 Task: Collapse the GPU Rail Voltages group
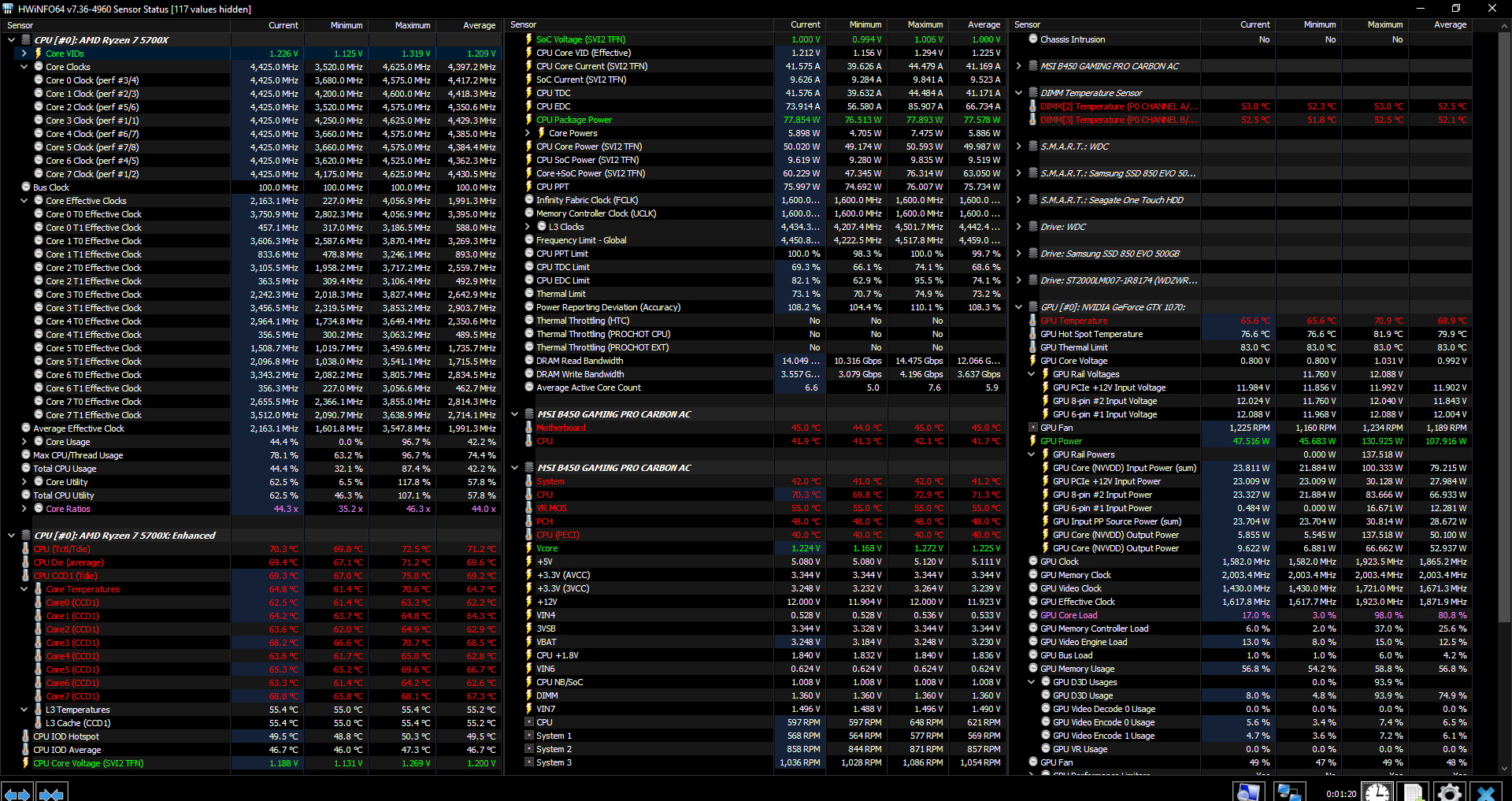click(1031, 374)
